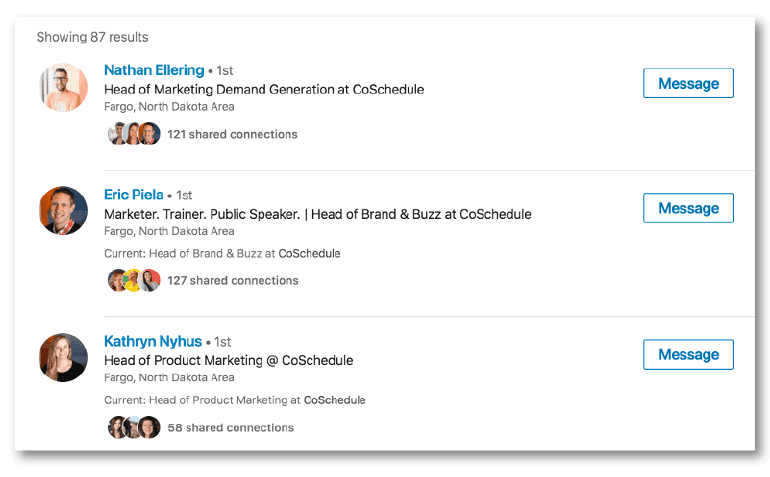
Task: Open CoSchedule link in Kathryn's current position
Action: point(334,400)
